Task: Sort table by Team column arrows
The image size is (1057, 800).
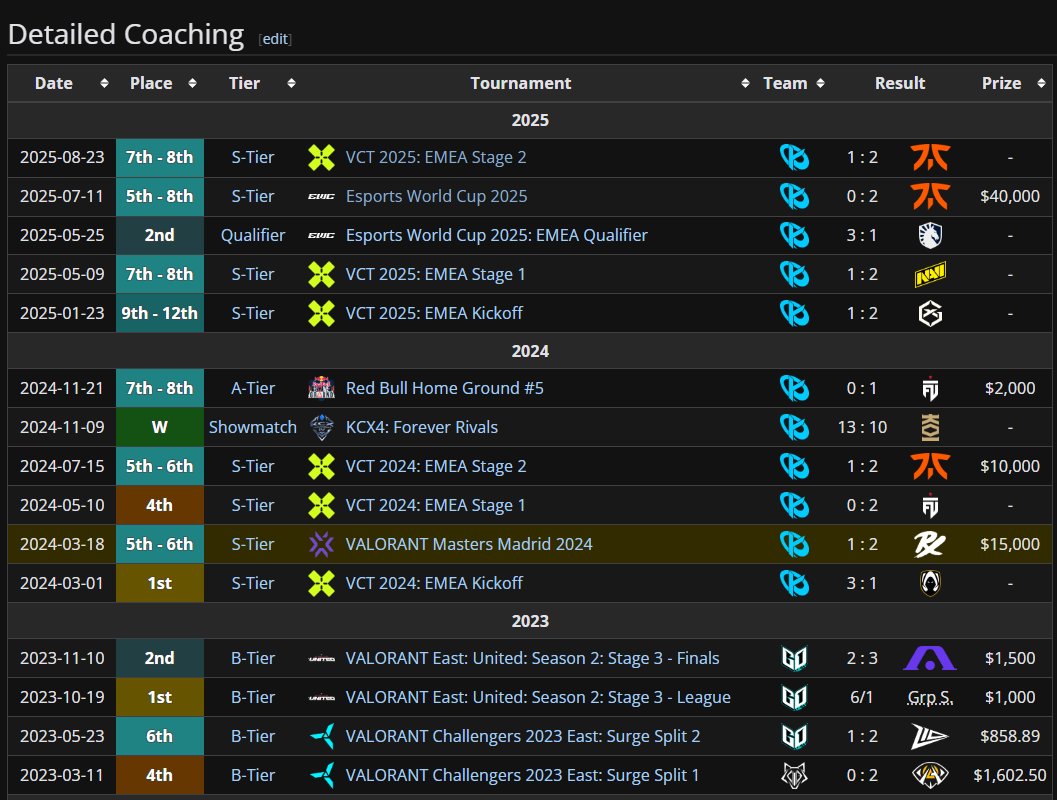Action: coord(820,83)
